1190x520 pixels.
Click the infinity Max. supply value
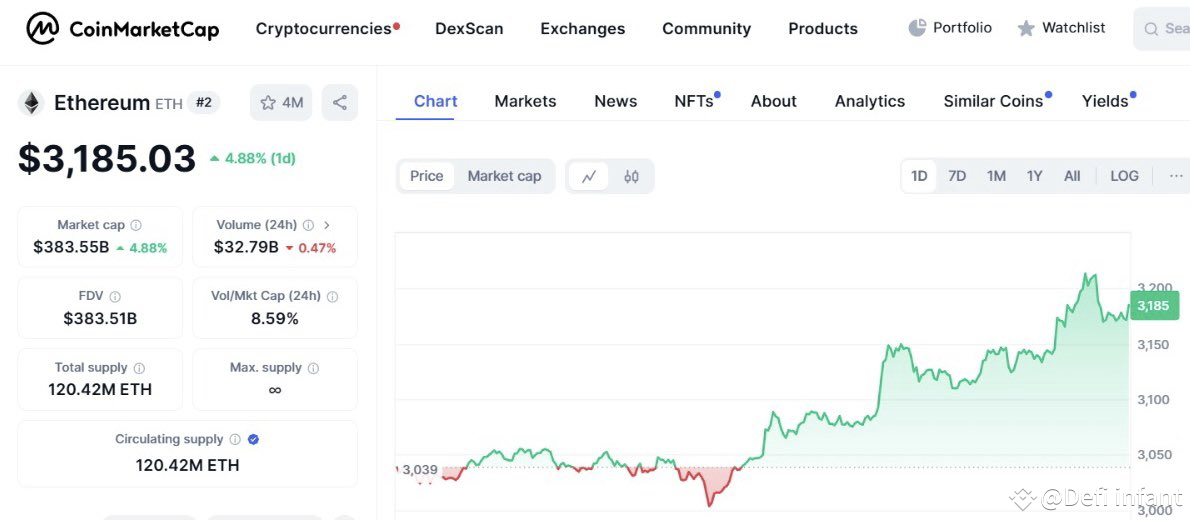click(275, 389)
